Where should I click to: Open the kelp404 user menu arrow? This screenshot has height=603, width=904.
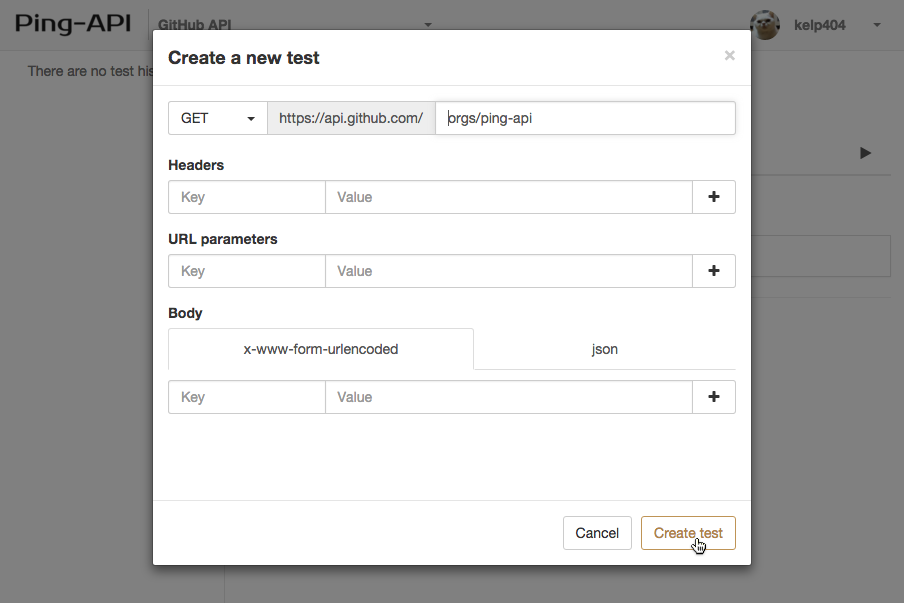(x=877, y=25)
